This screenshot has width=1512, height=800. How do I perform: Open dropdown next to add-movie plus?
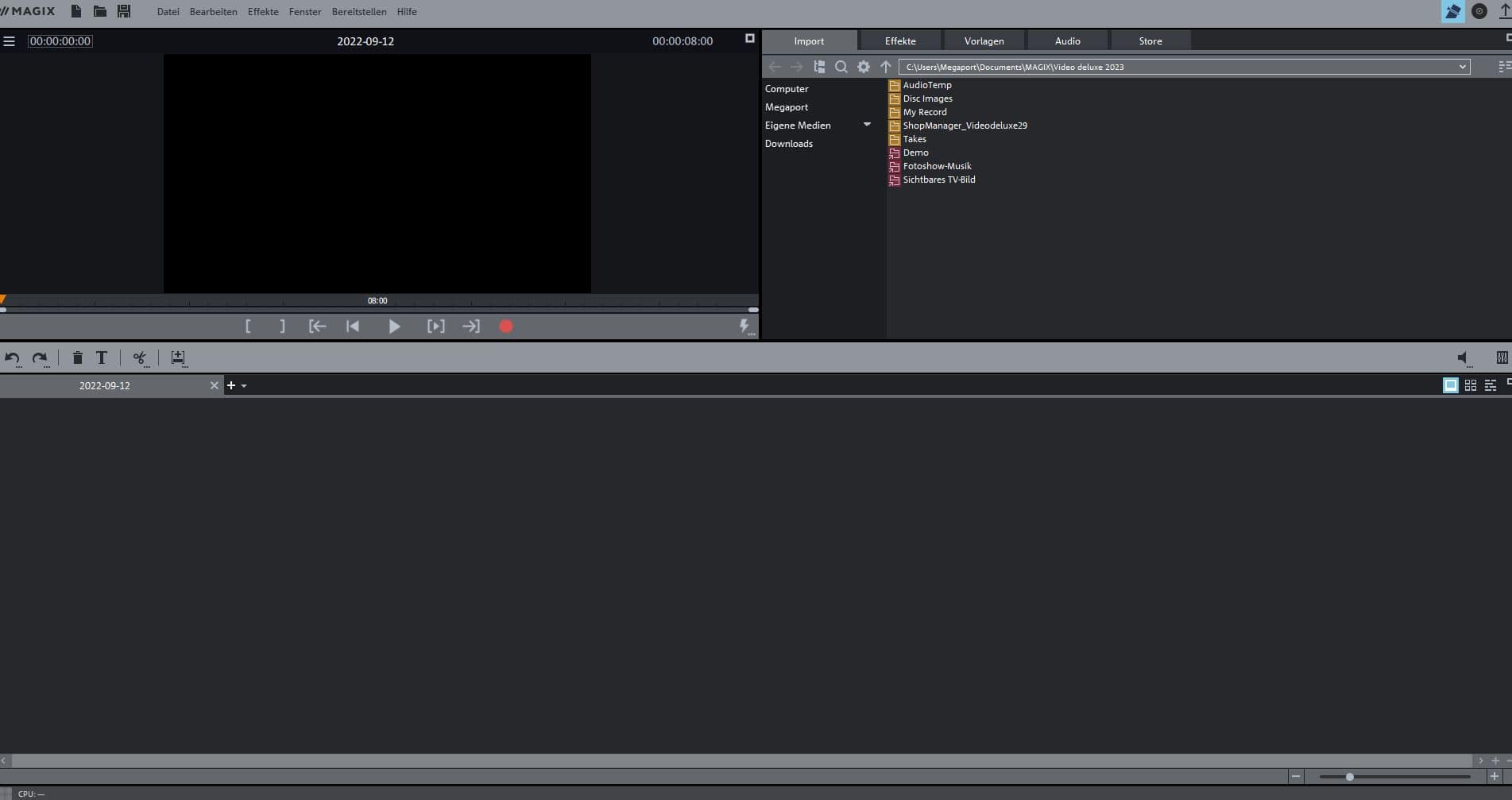[244, 386]
